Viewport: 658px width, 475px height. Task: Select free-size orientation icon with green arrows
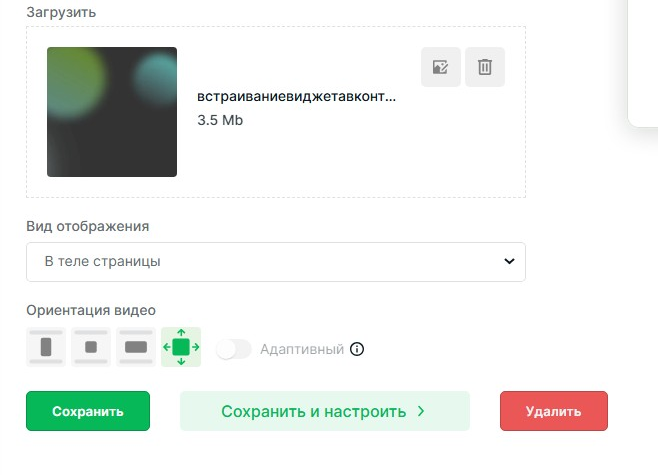[181, 347]
